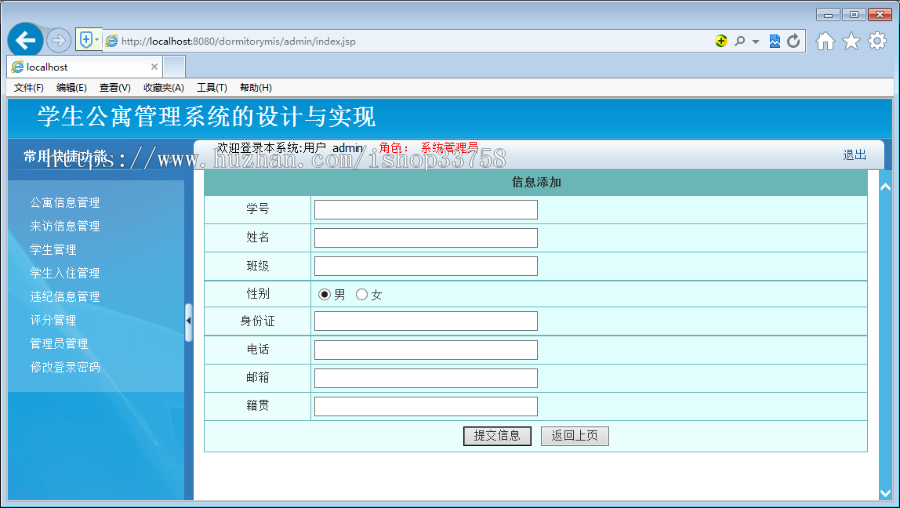This screenshot has height=508, width=900.
Task: Click the page scrollbar down arrow
Action: coord(886,493)
